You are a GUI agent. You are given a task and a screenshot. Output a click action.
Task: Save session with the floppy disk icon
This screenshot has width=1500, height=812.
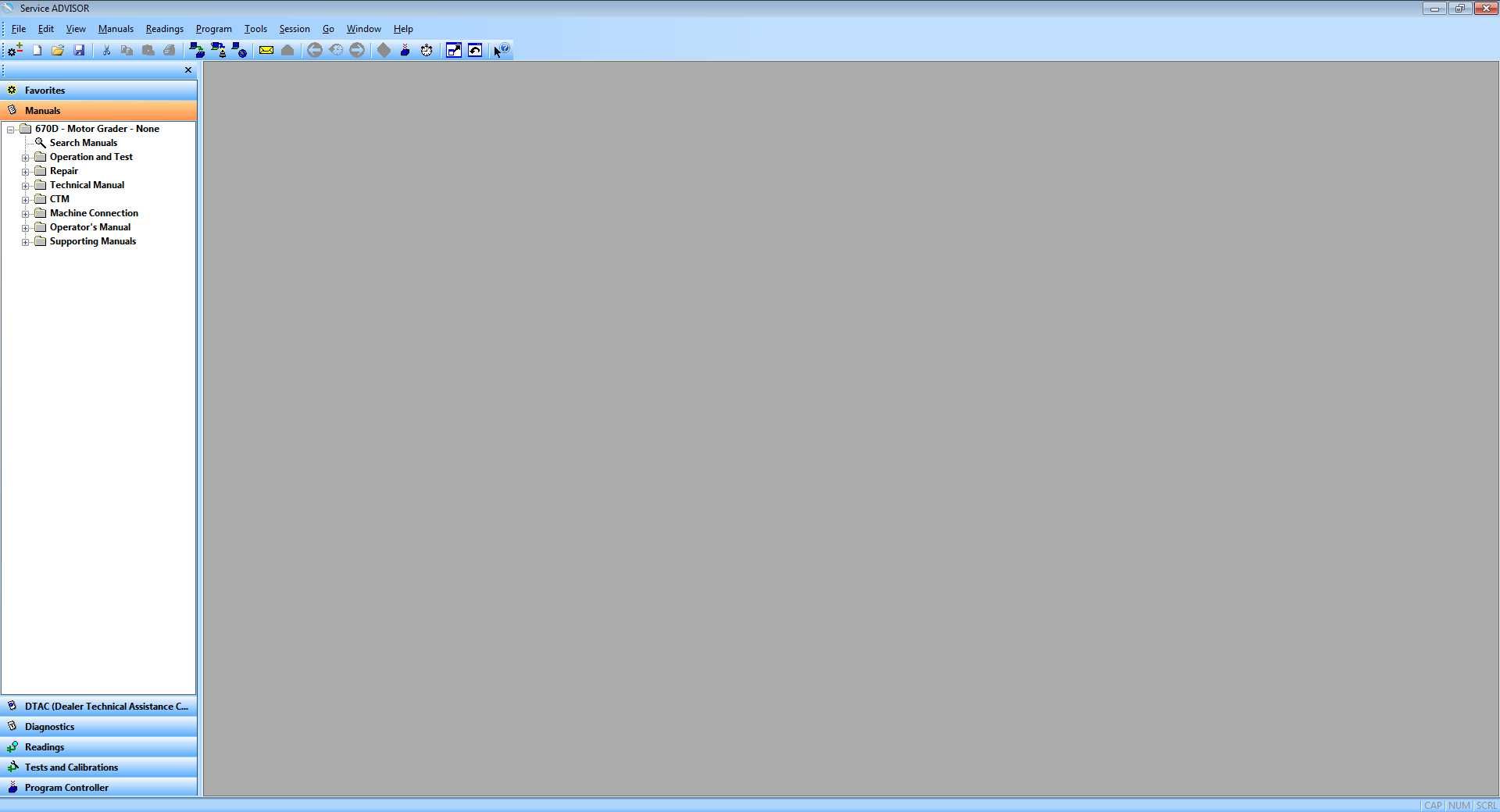[x=79, y=50]
